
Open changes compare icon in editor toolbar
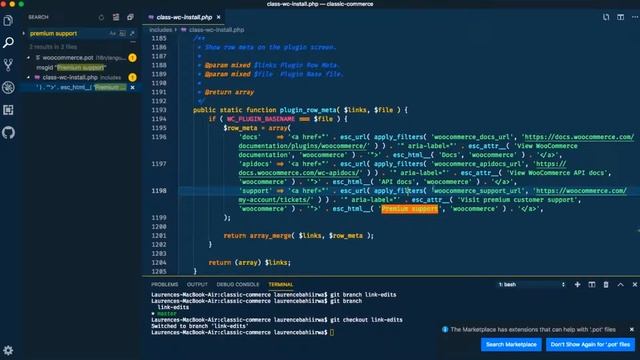click(x=606, y=17)
